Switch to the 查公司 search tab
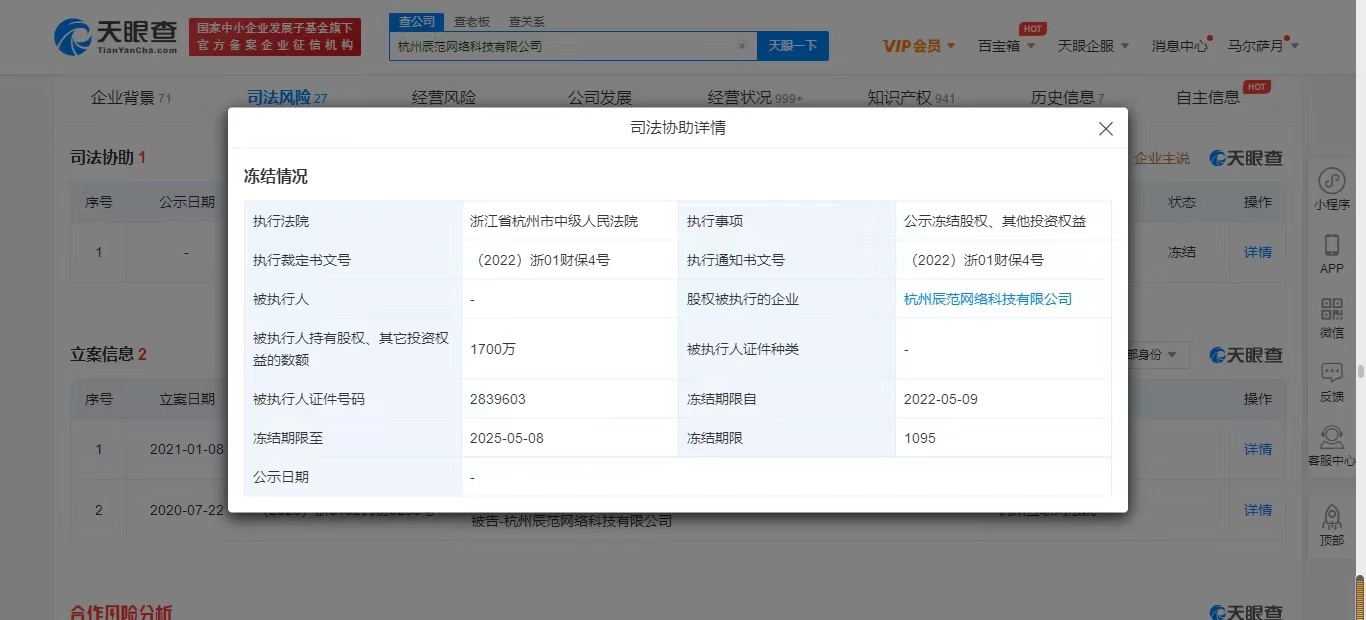This screenshot has height=620, width=1366. coord(416,21)
